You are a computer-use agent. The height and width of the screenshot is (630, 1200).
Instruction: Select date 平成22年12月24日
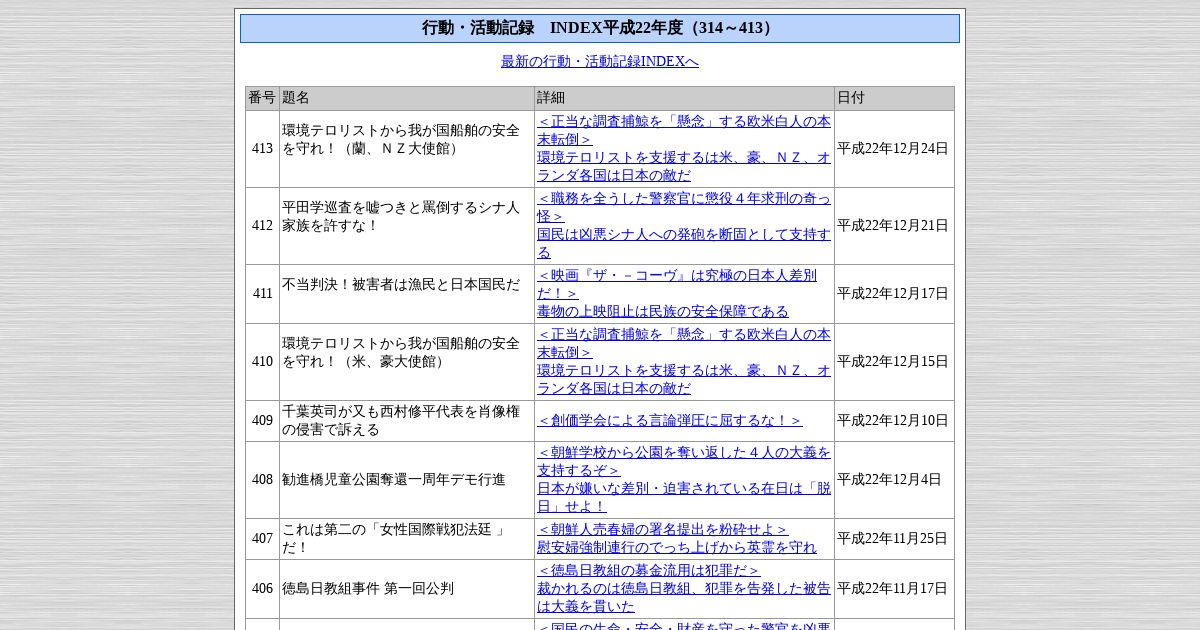click(x=893, y=149)
